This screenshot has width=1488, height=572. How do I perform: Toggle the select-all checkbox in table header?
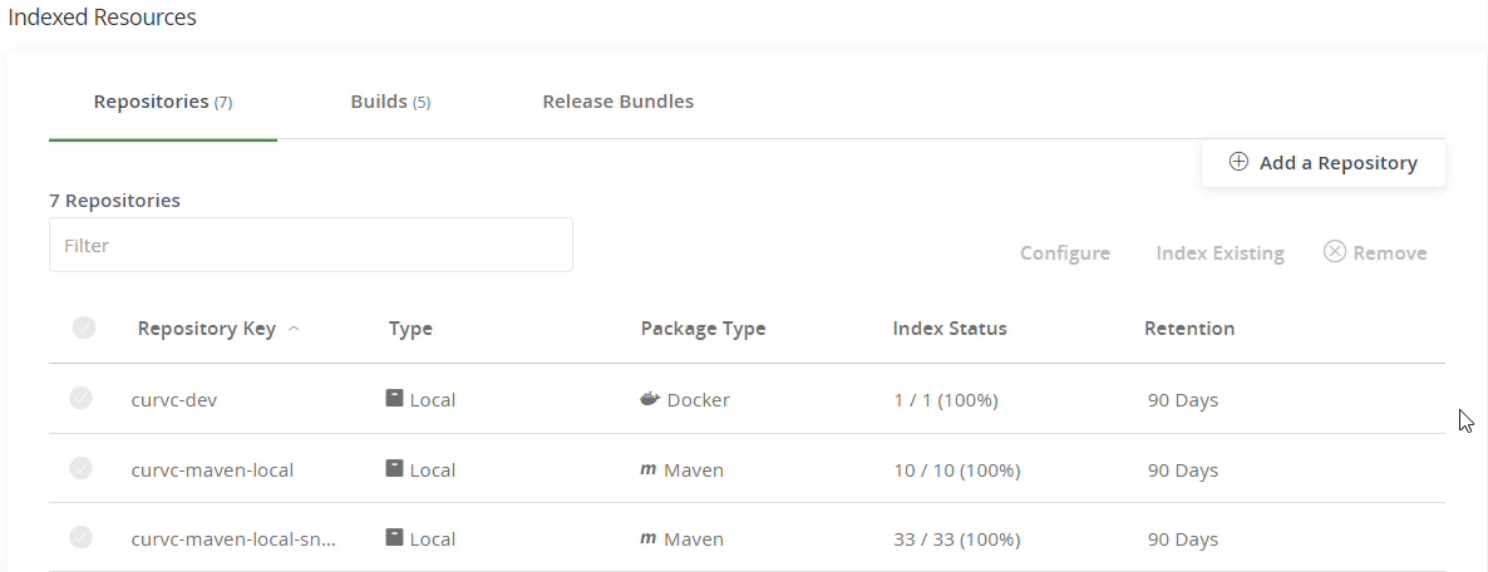click(x=84, y=327)
